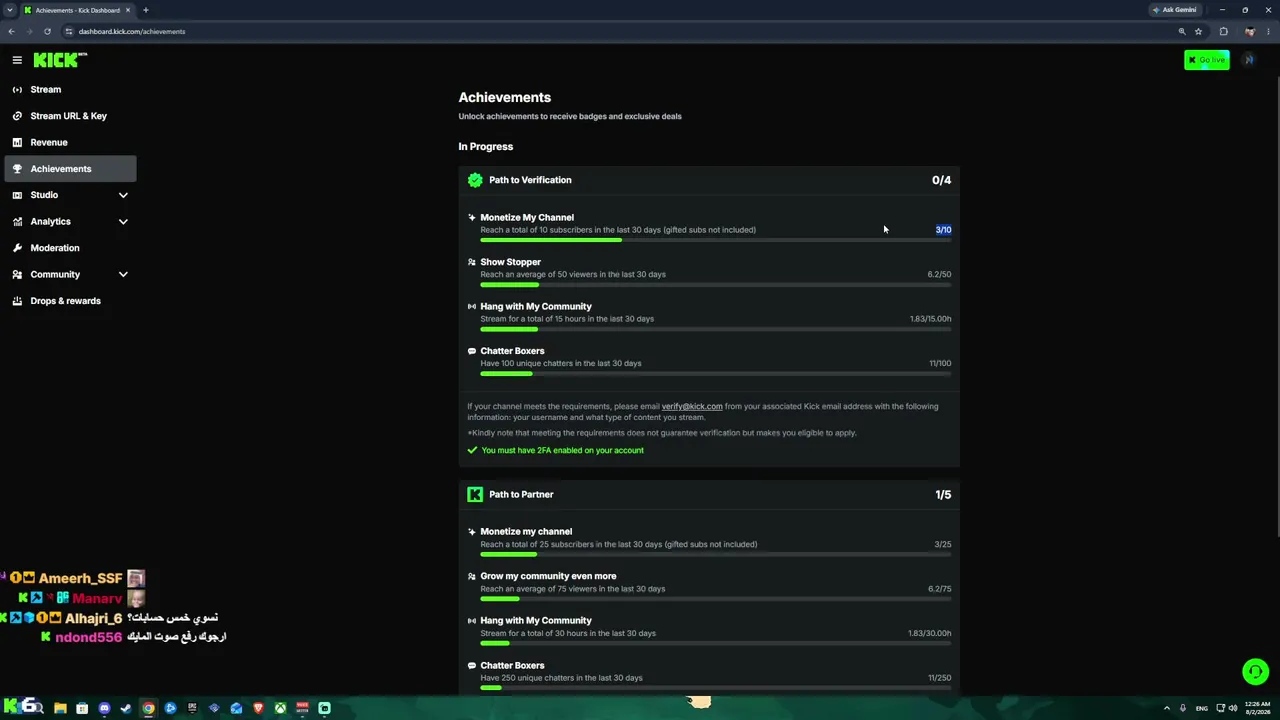Screen dimensions: 1280x720
Task: Click the Stream broadcast icon in the sidebar
Action: (x=17, y=89)
